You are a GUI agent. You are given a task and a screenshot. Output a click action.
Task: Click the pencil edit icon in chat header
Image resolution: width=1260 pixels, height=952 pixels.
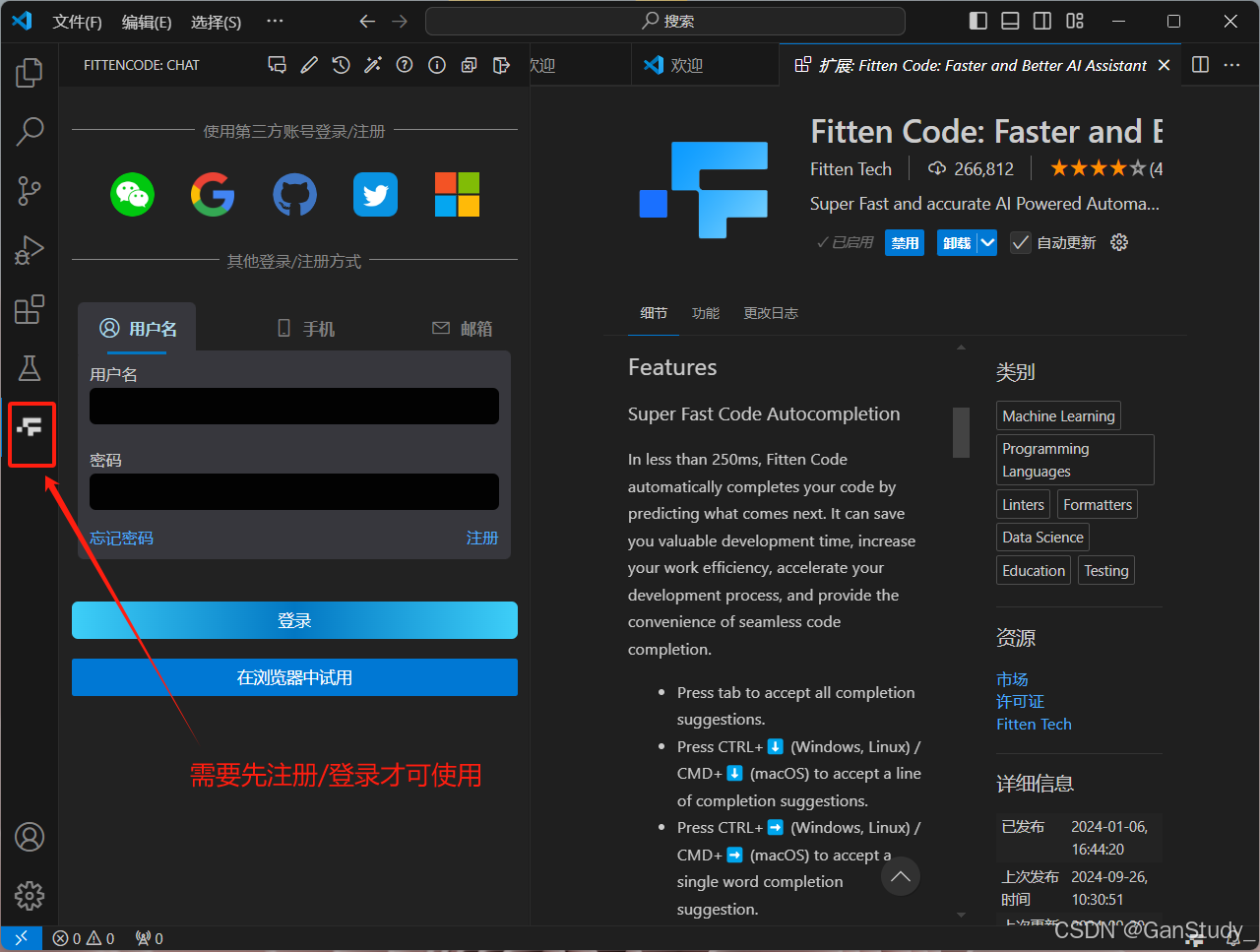point(309,65)
